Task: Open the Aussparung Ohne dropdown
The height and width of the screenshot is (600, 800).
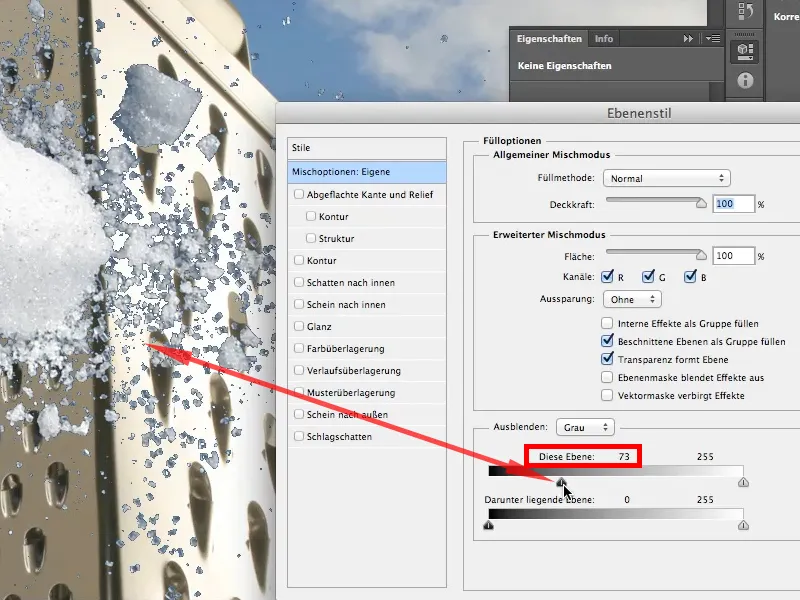Action: (x=632, y=299)
